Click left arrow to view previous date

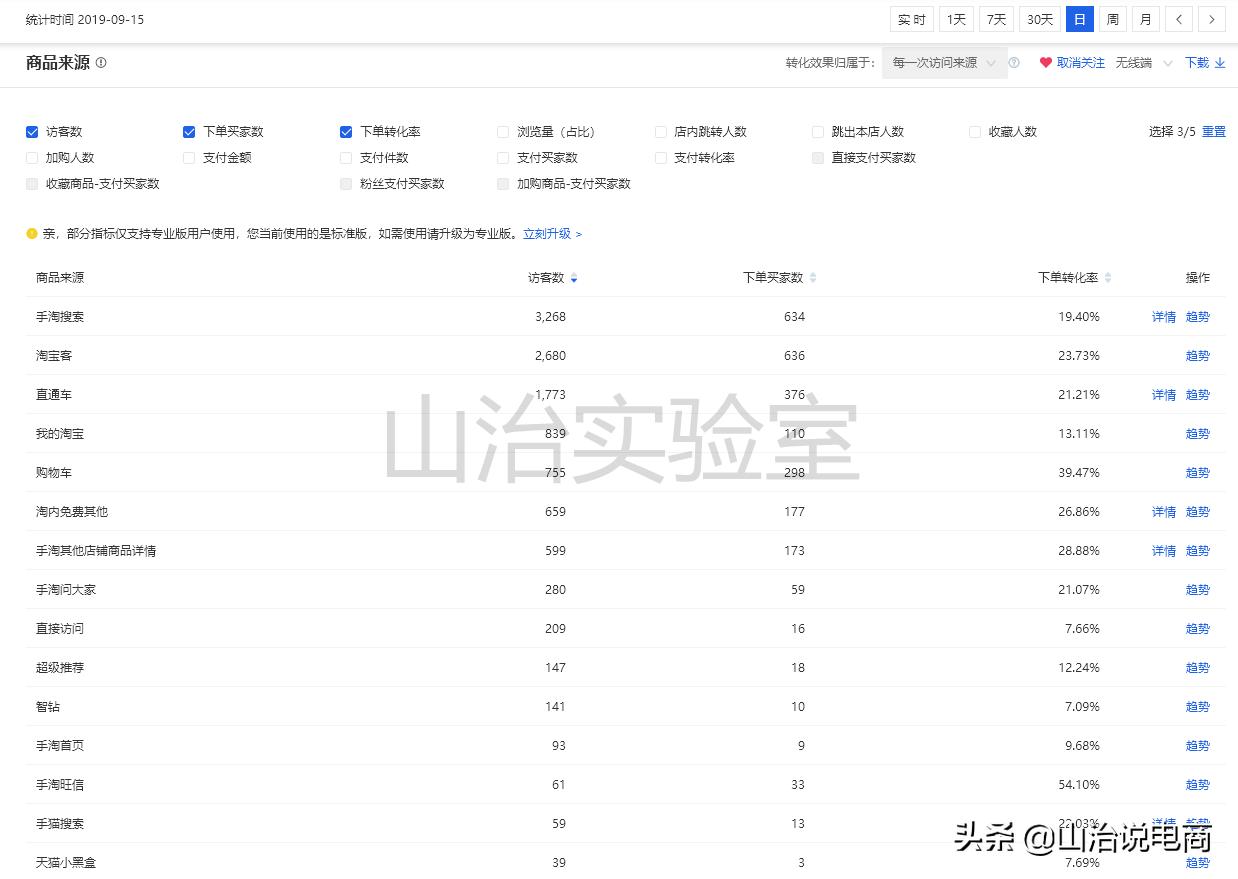[x=1180, y=18]
